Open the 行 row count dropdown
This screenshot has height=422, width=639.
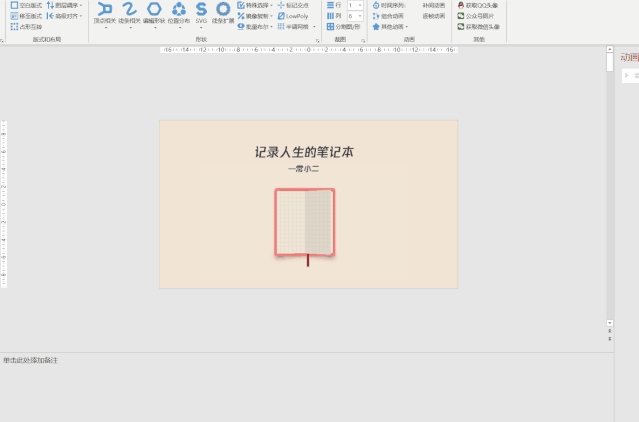[360, 5]
